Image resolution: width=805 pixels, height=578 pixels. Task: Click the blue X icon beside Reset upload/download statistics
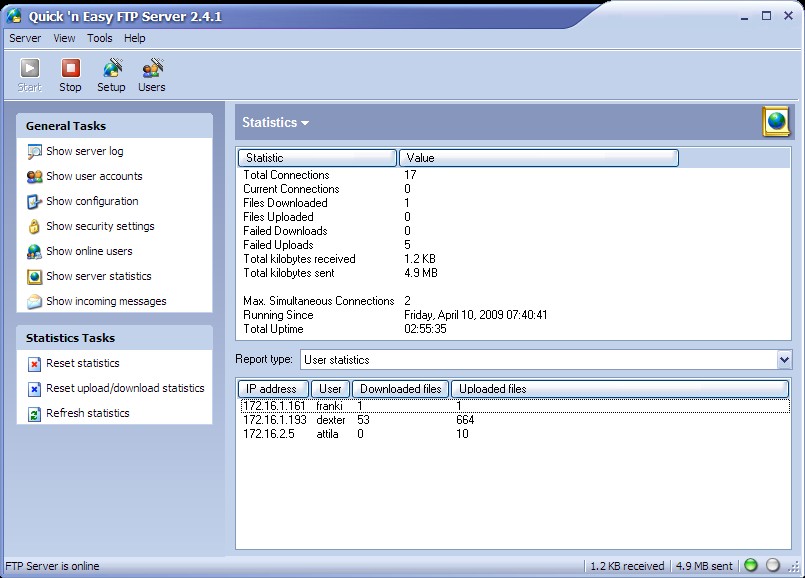(34, 389)
